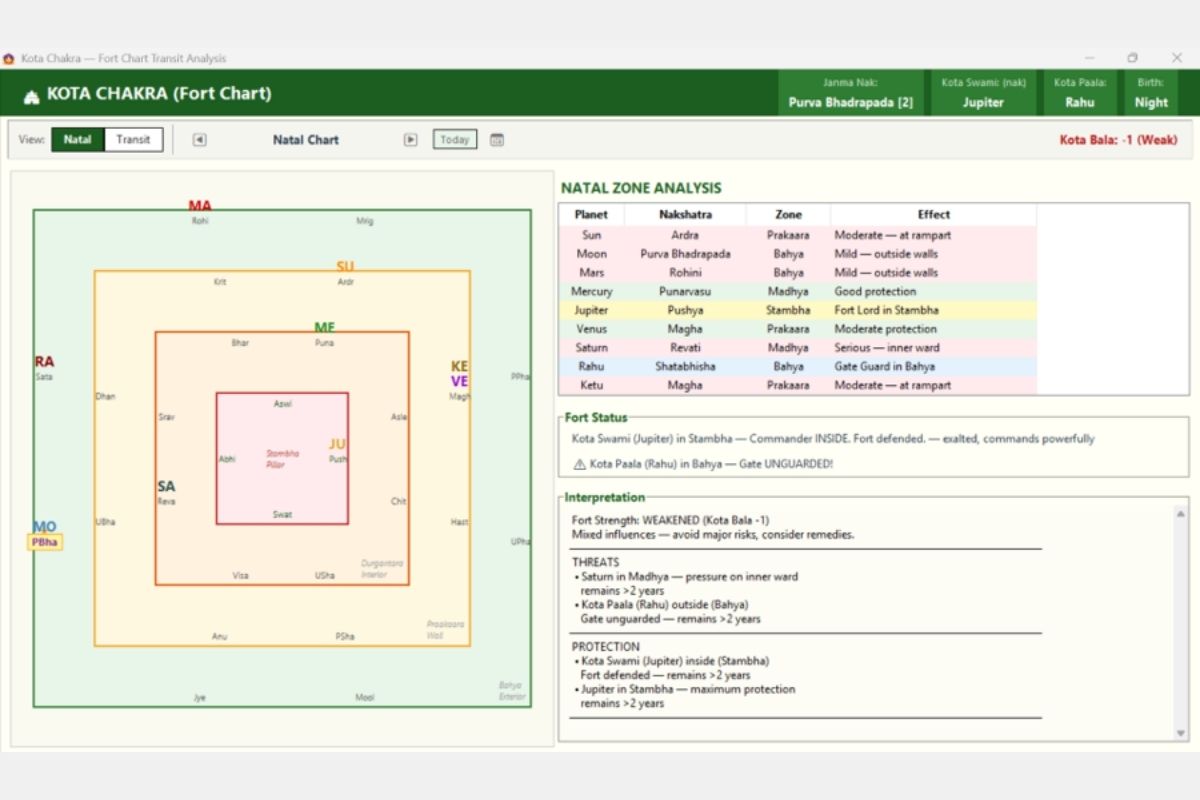This screenshot has height=800, width=1200.
Task: Click the Aswi nakshatra label
Action: coord(283,404)
